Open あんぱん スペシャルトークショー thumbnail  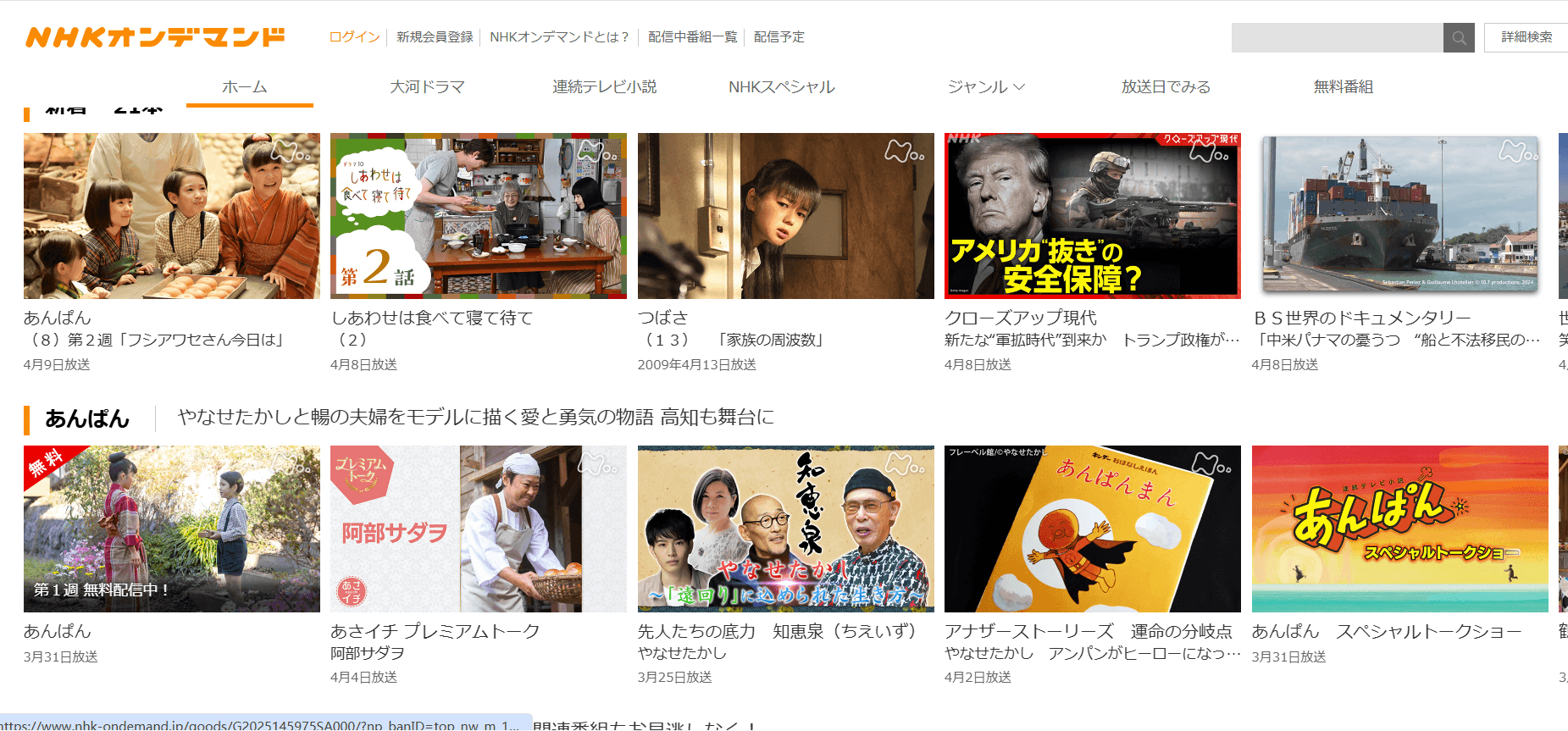pos(1400,529)
